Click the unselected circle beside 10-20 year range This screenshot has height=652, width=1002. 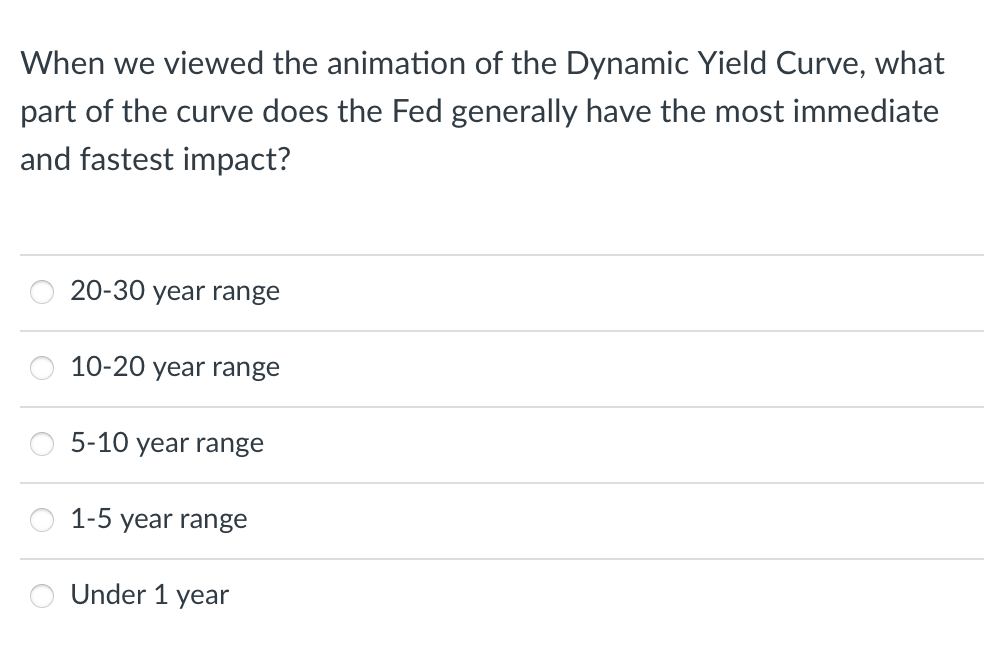tap(41, 367)
